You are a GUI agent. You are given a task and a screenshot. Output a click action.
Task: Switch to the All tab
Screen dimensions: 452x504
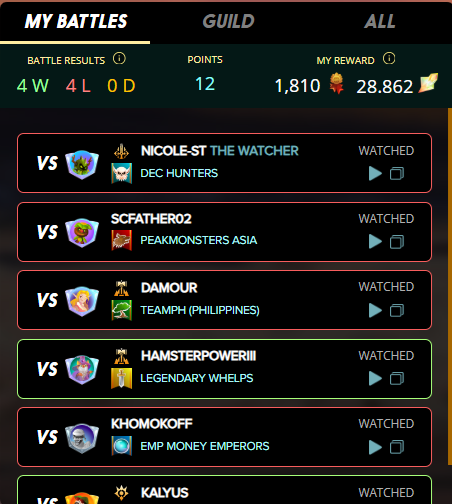[x=380, y=21]
